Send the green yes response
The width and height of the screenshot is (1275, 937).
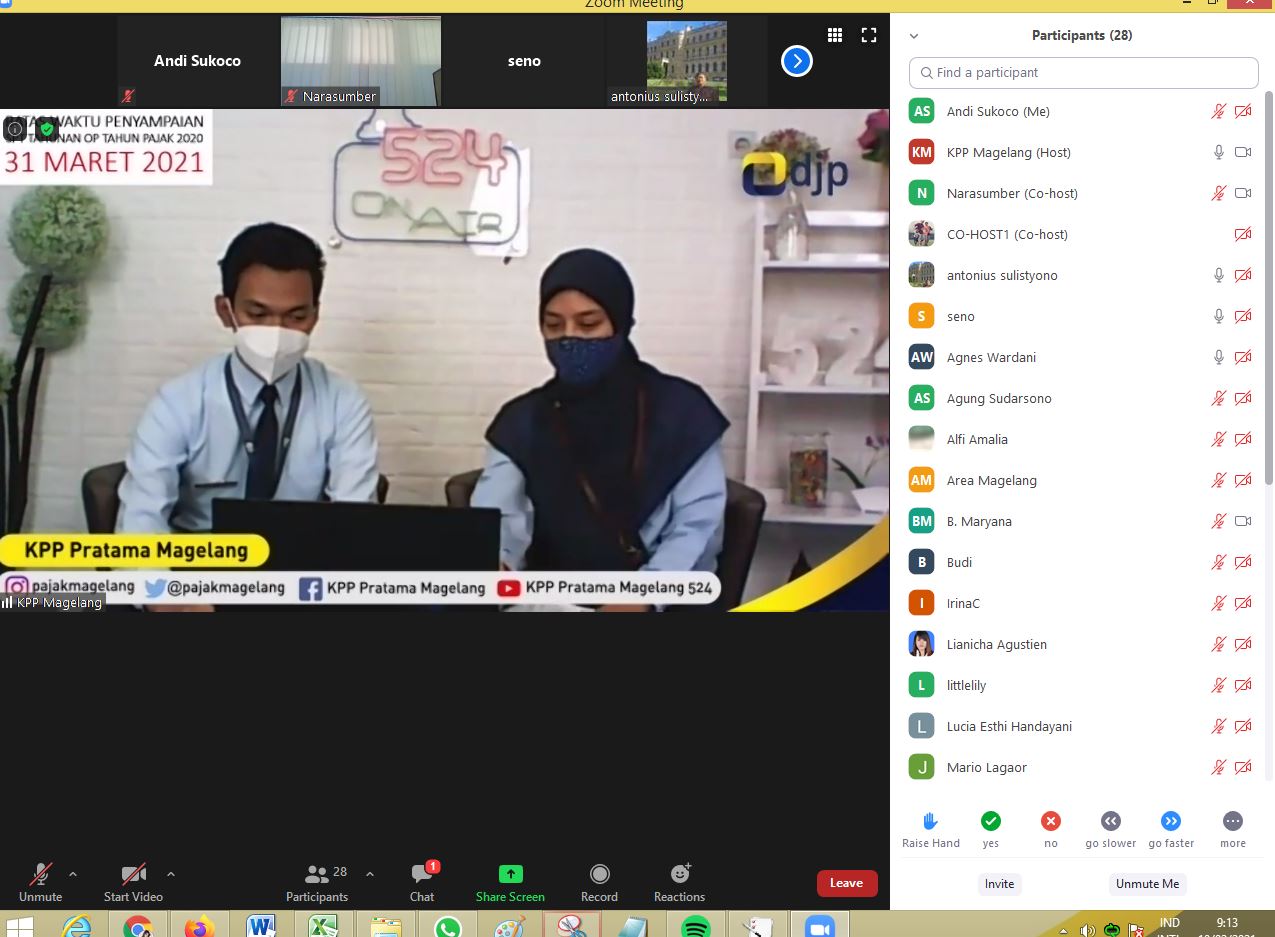990,821
